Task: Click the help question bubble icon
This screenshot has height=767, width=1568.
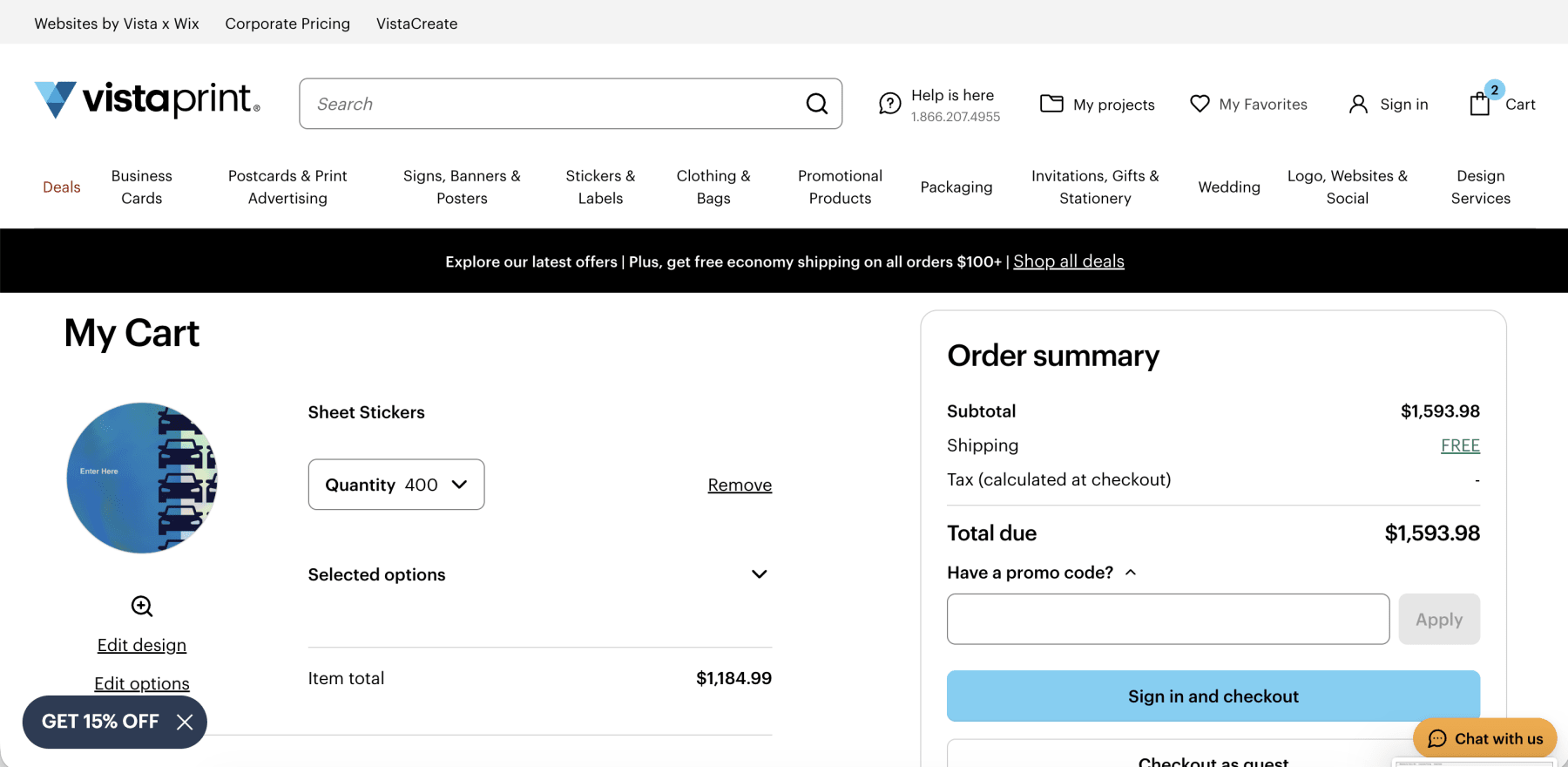Action: coord(889,104)
